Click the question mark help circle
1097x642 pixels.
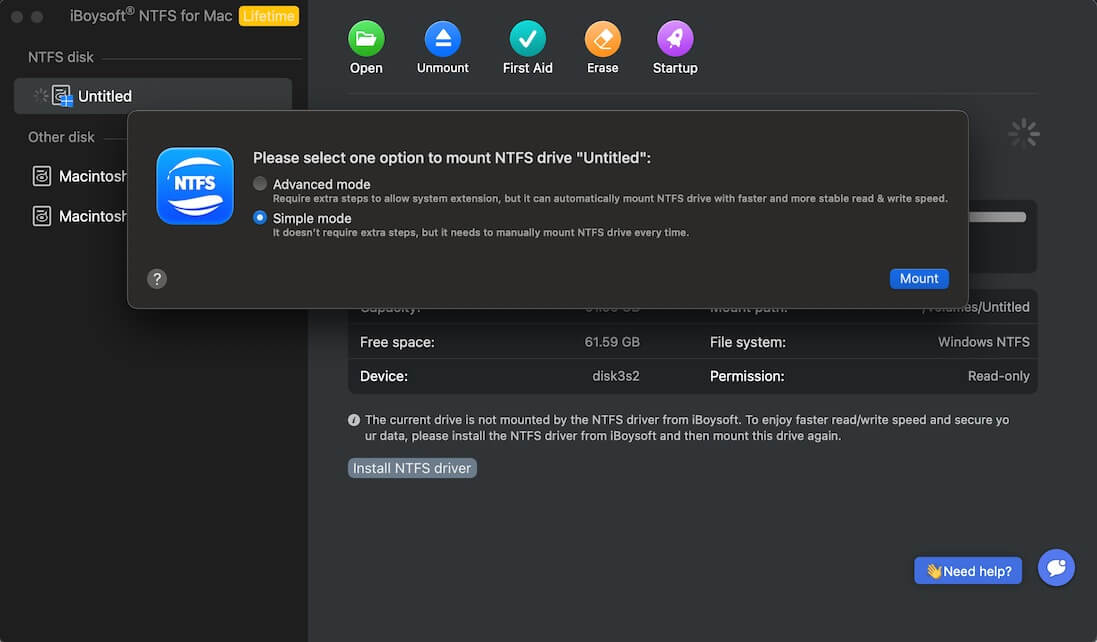(x=157, y=278)
